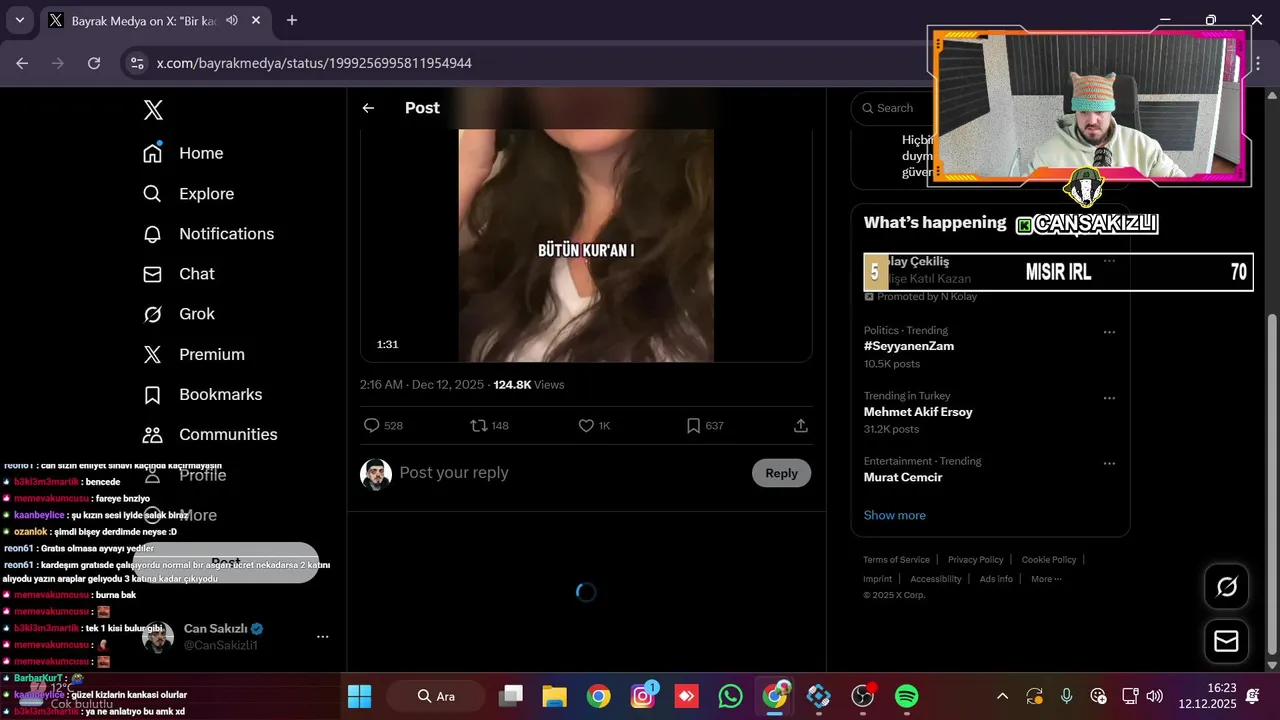Click the reply comment icon with 528
This screenshot has height=720, width=1280.
point(383,425)
